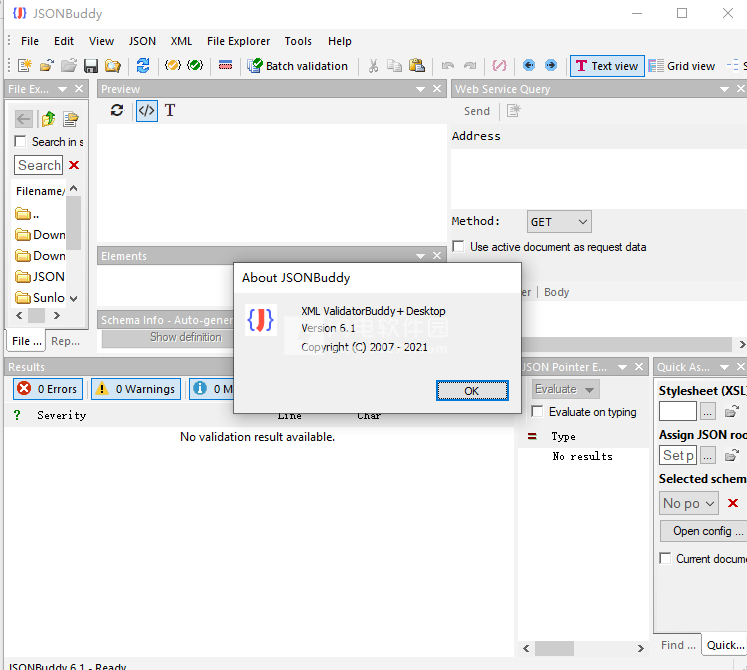Click the red X clear search icon

(x=74, y=165)
